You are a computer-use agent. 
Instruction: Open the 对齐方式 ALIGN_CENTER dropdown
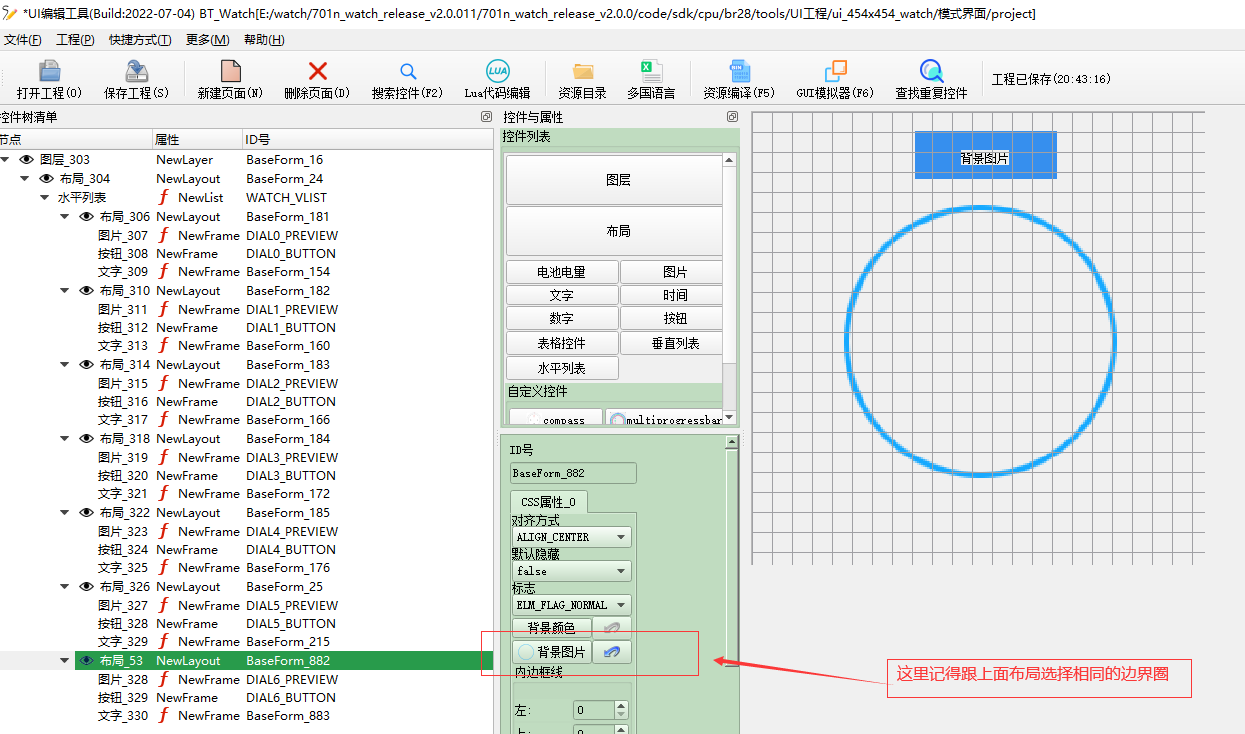pyautogui.click(x=571, y=537)
